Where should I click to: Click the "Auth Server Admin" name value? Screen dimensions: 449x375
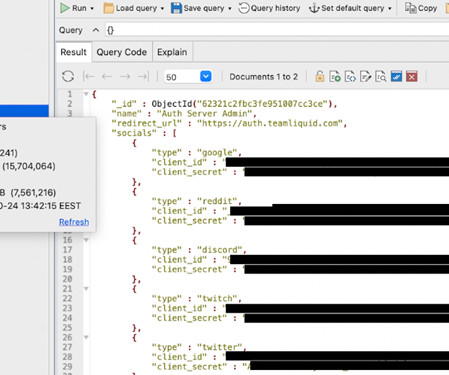[204, 113]
